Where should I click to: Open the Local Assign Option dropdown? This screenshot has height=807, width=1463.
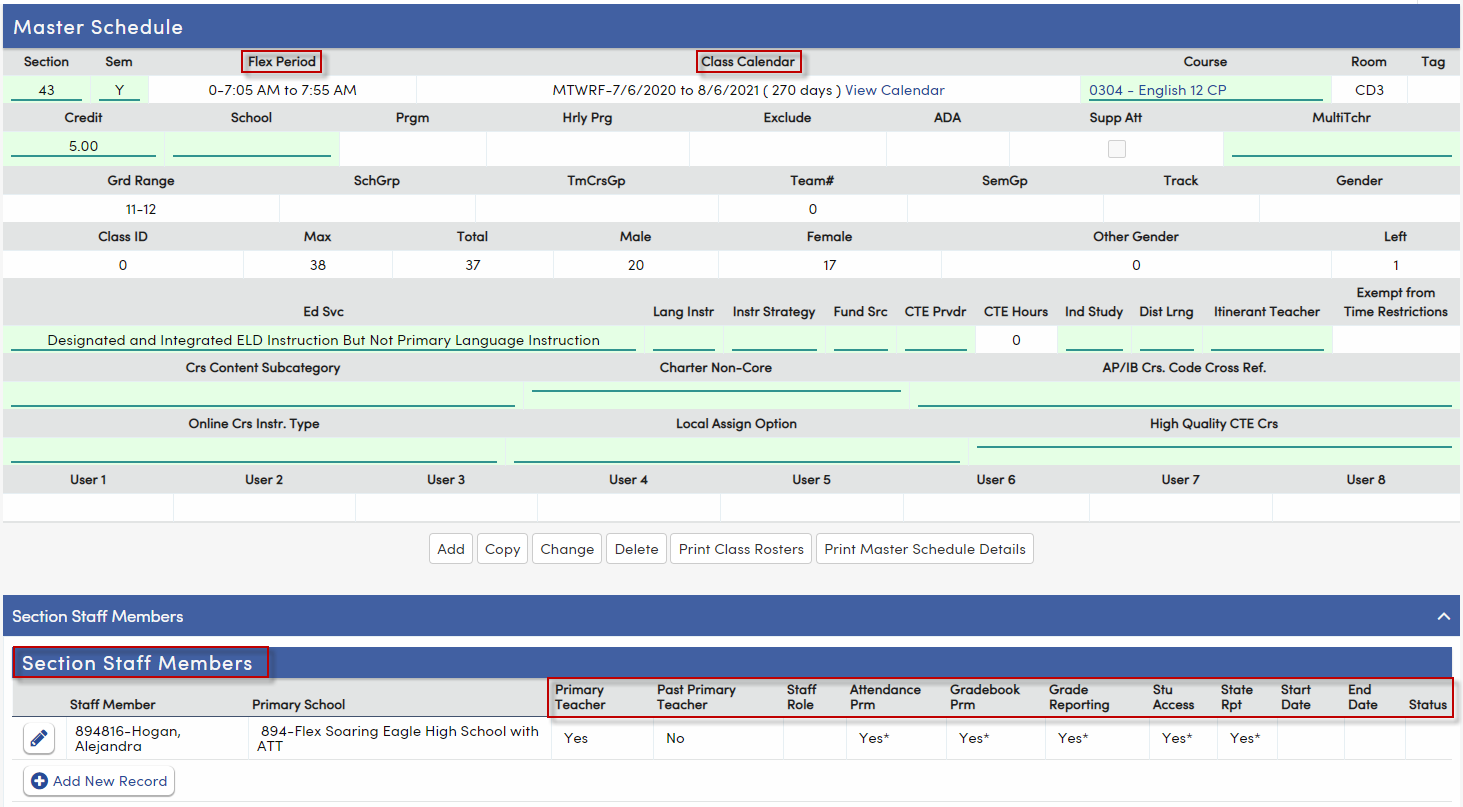pyautogui.click(x=736, y=450)
